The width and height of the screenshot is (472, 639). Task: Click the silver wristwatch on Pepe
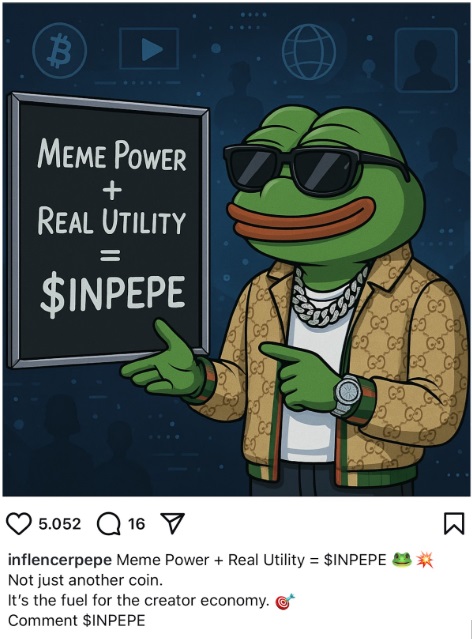pos(347,394)
